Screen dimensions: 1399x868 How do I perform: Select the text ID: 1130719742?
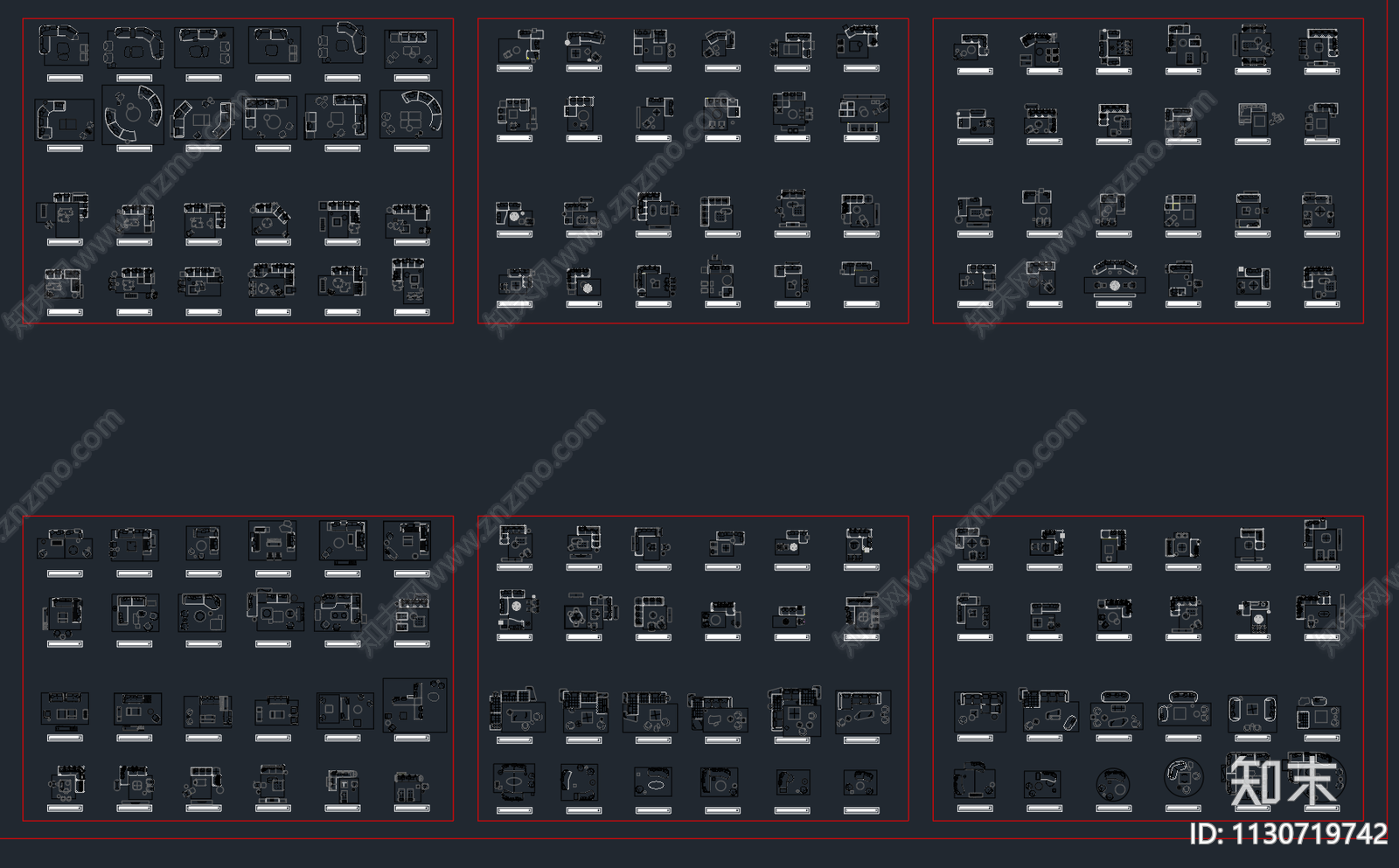(1288, 834)
